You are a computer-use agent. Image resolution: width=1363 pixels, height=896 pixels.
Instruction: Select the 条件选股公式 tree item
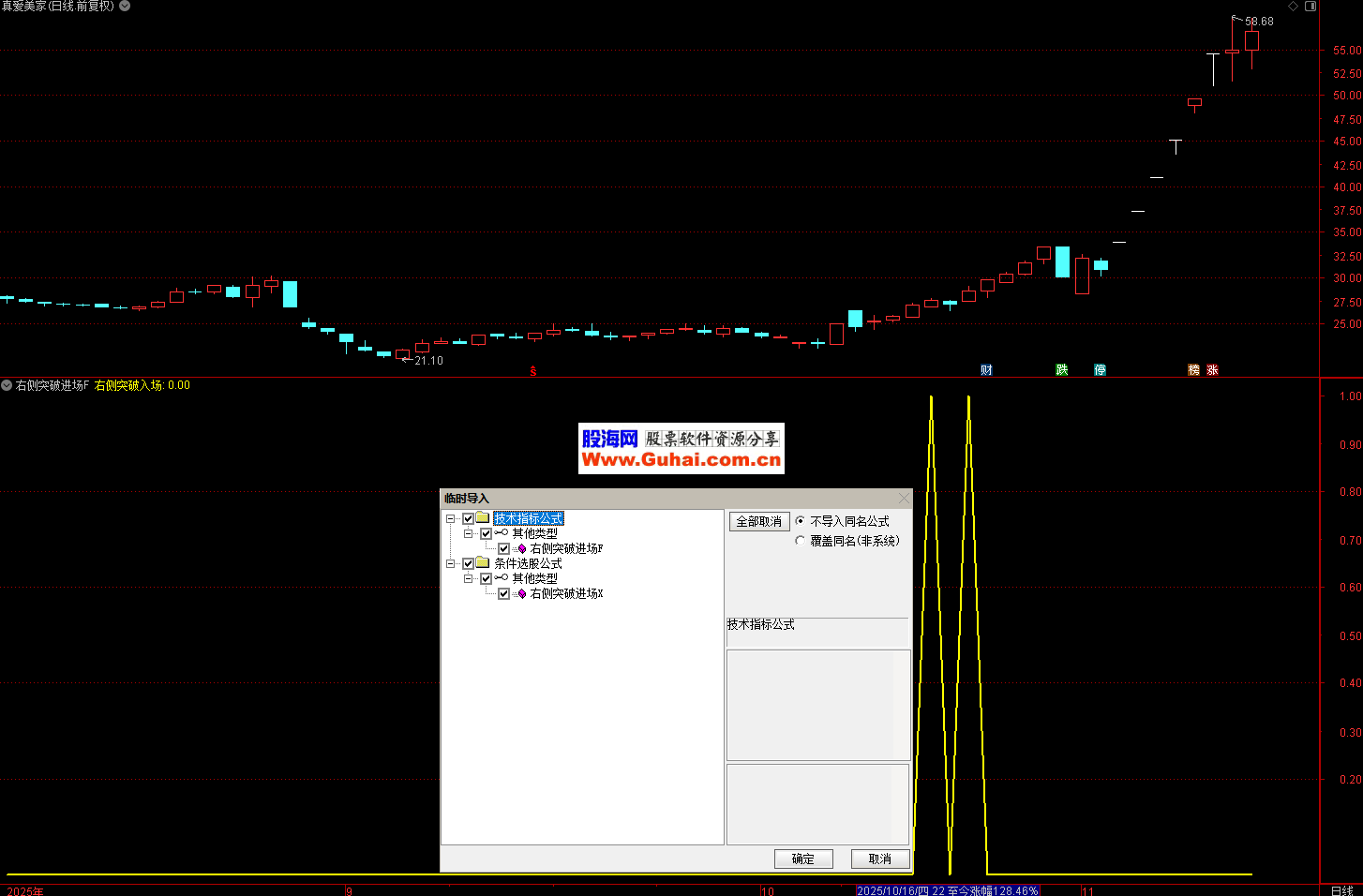click(x=528, y=563)
